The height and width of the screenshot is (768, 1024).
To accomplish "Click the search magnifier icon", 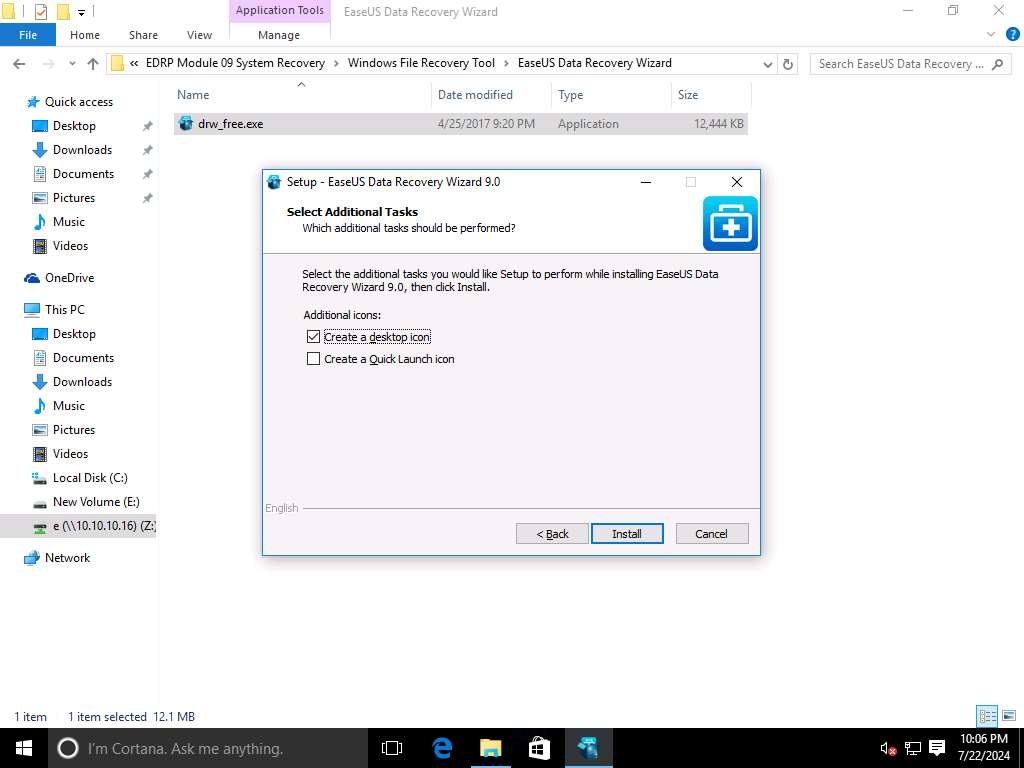I will coord(997,64).
